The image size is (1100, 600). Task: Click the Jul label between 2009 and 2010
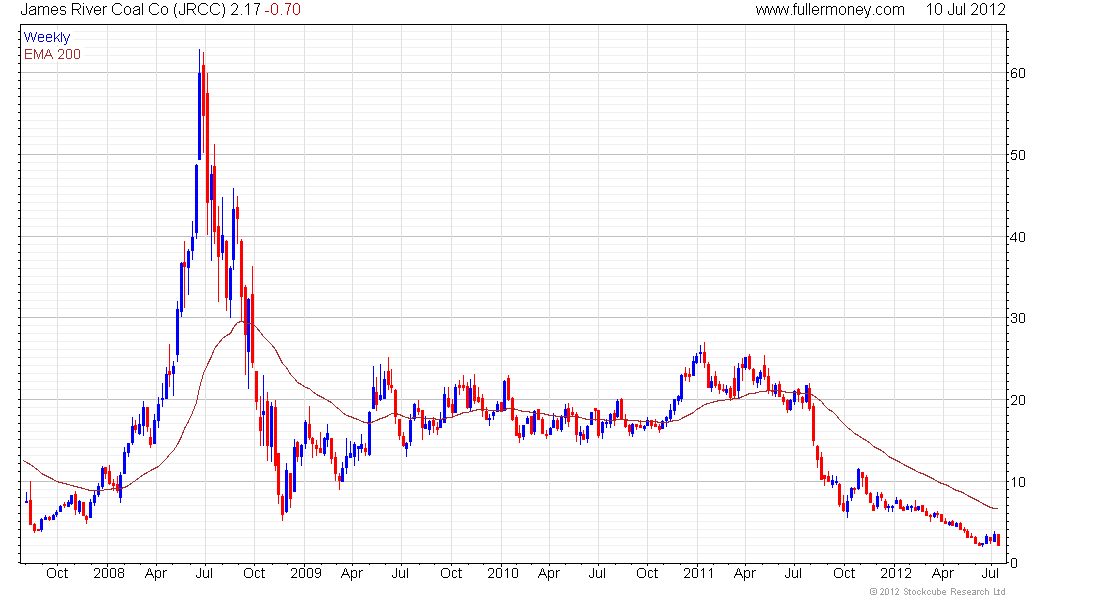[x=400, y=573]
